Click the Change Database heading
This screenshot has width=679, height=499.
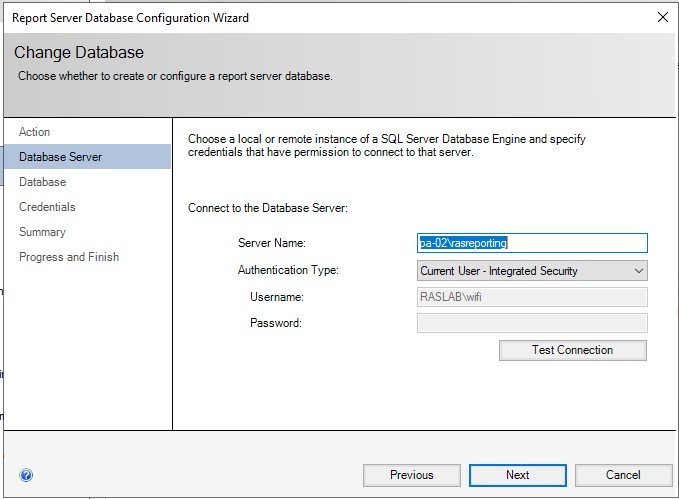point(79,52)
